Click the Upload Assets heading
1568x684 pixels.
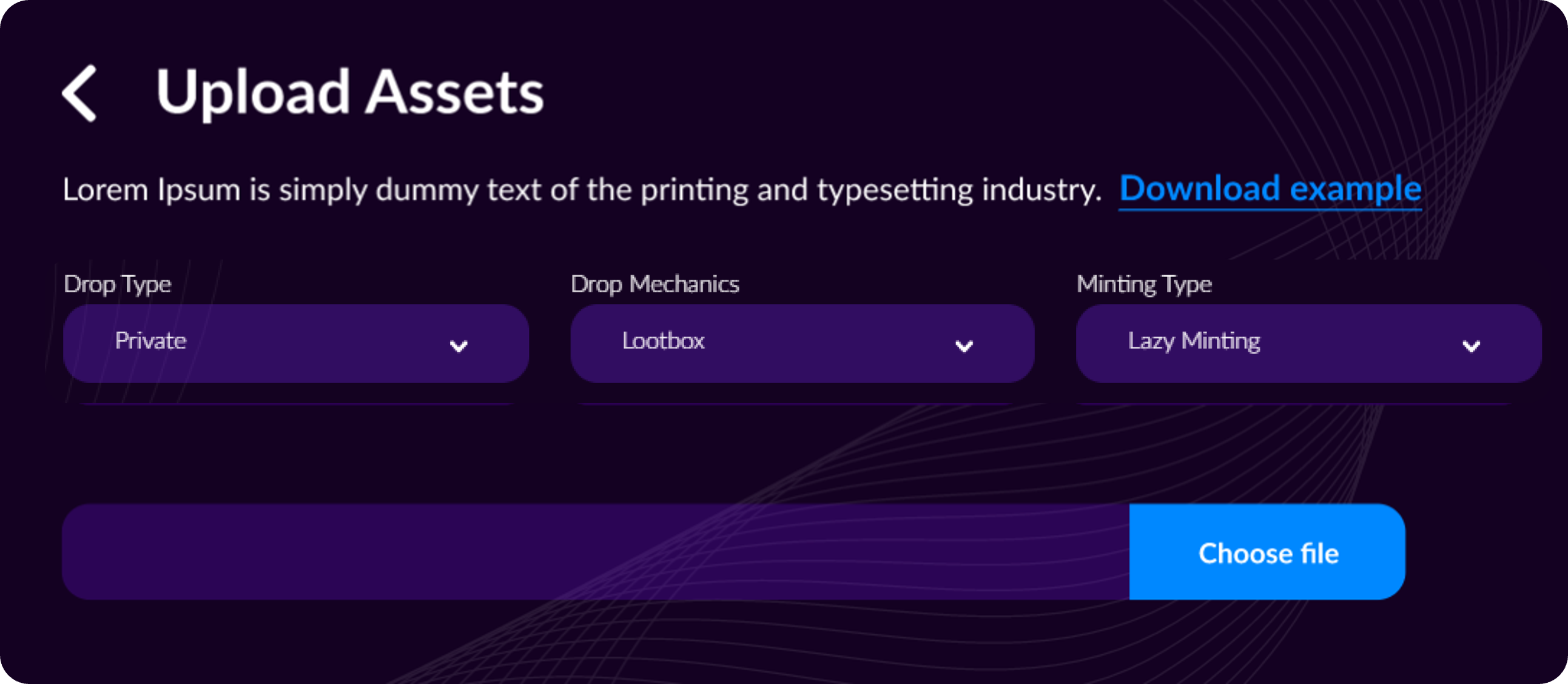[x=349, y=92]
